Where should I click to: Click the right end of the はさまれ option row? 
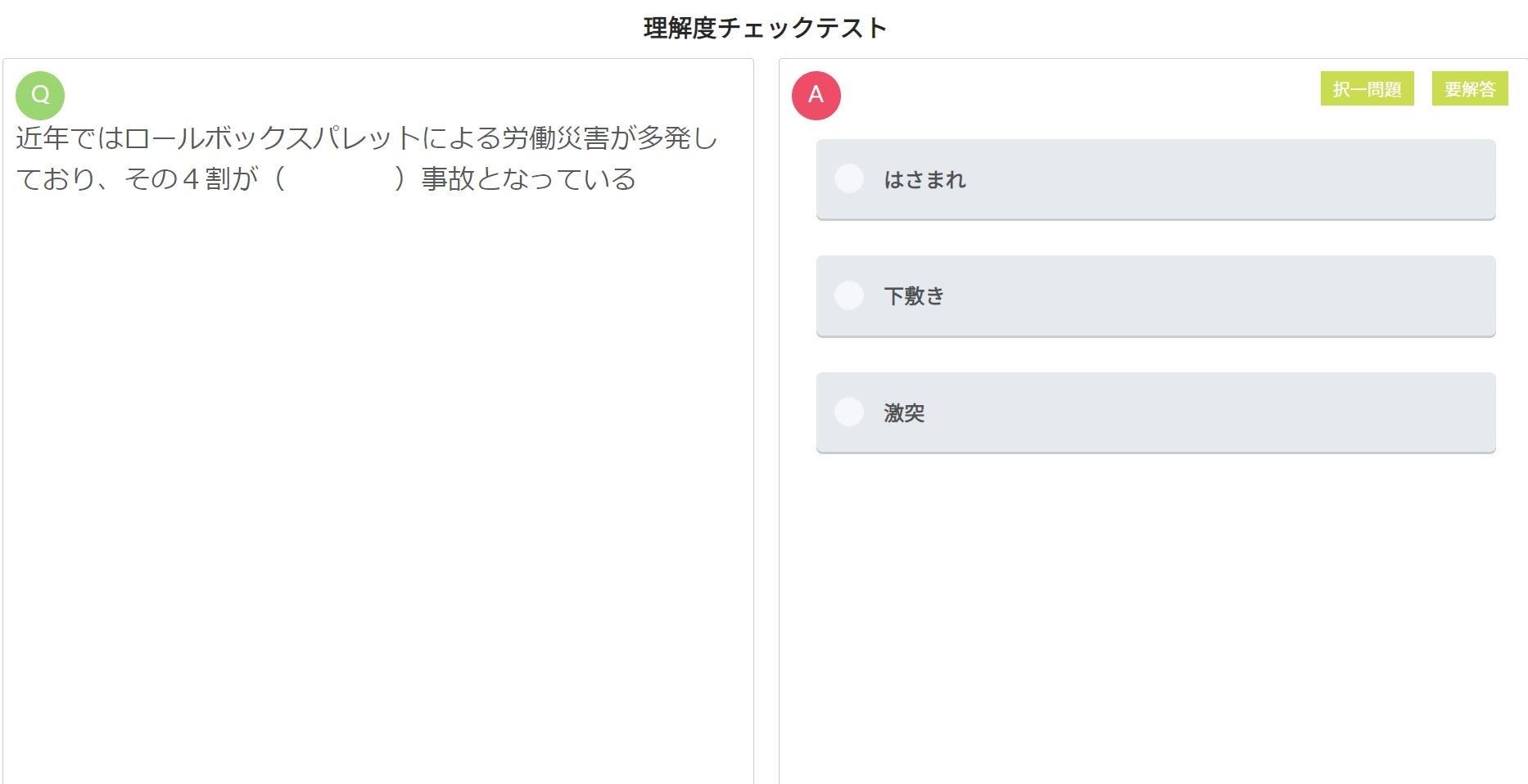pos(1458,179)
